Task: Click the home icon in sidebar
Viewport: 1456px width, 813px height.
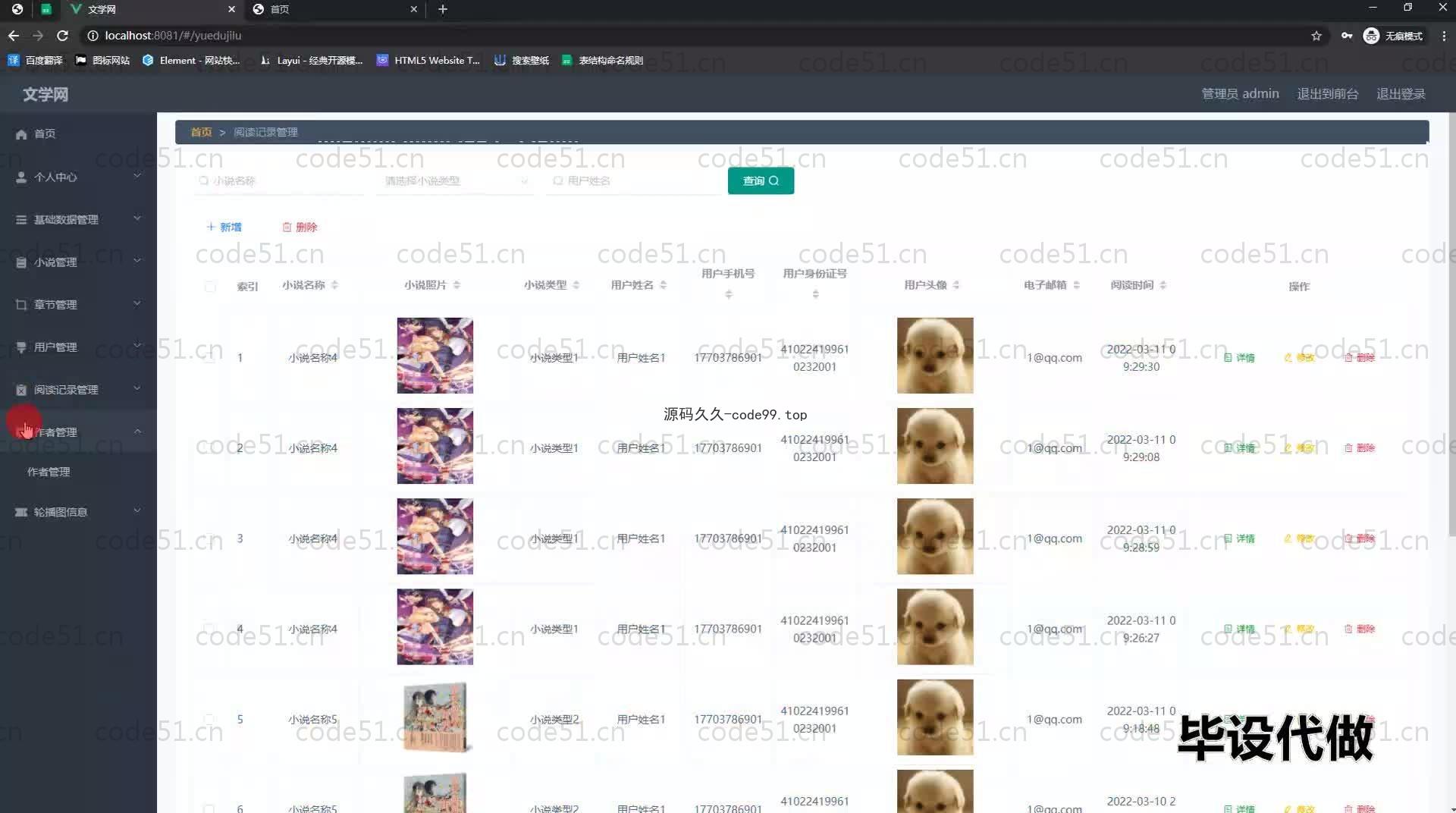Action: click(x=21, y=134)
